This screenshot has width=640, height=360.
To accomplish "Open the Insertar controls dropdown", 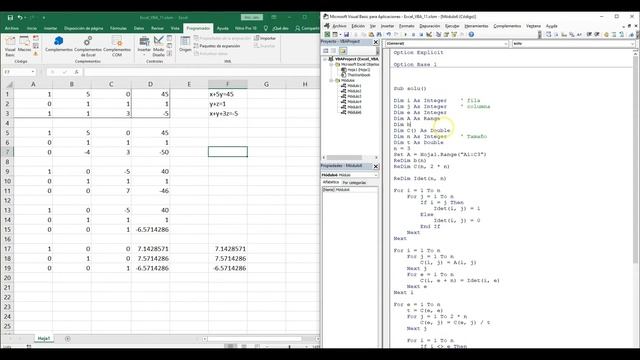I will click(x=144, y=46).
